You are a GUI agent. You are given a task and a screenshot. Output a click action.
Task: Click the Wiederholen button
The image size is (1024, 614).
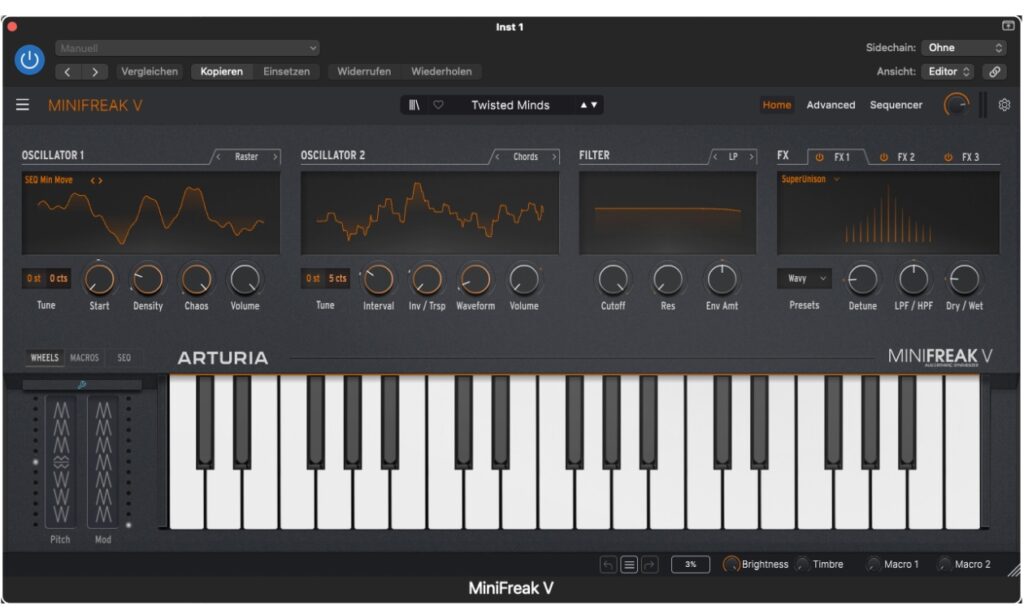point(441,72)
